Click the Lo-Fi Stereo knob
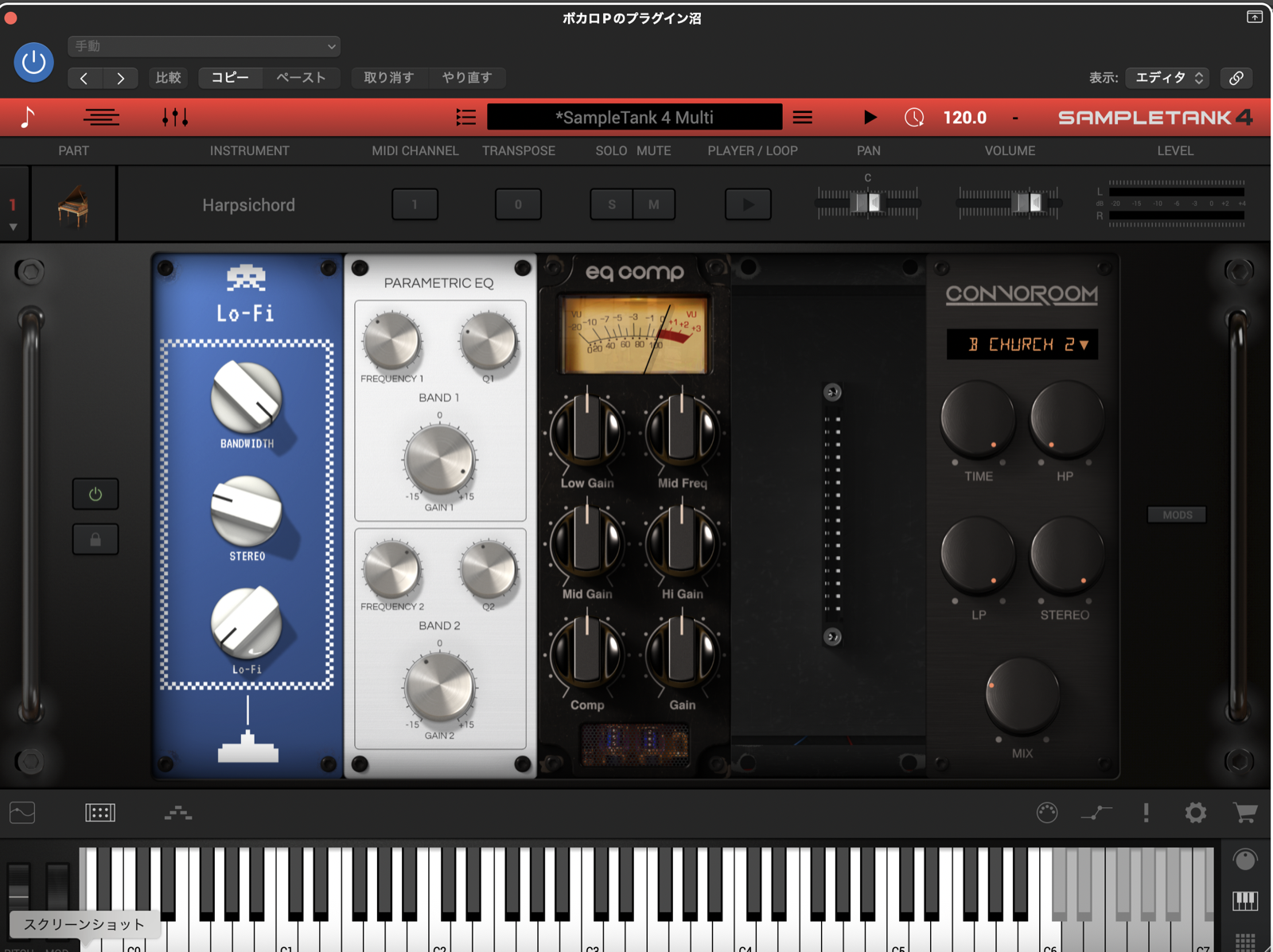This screenshot has height=952, width=1273. pos(247,511)
